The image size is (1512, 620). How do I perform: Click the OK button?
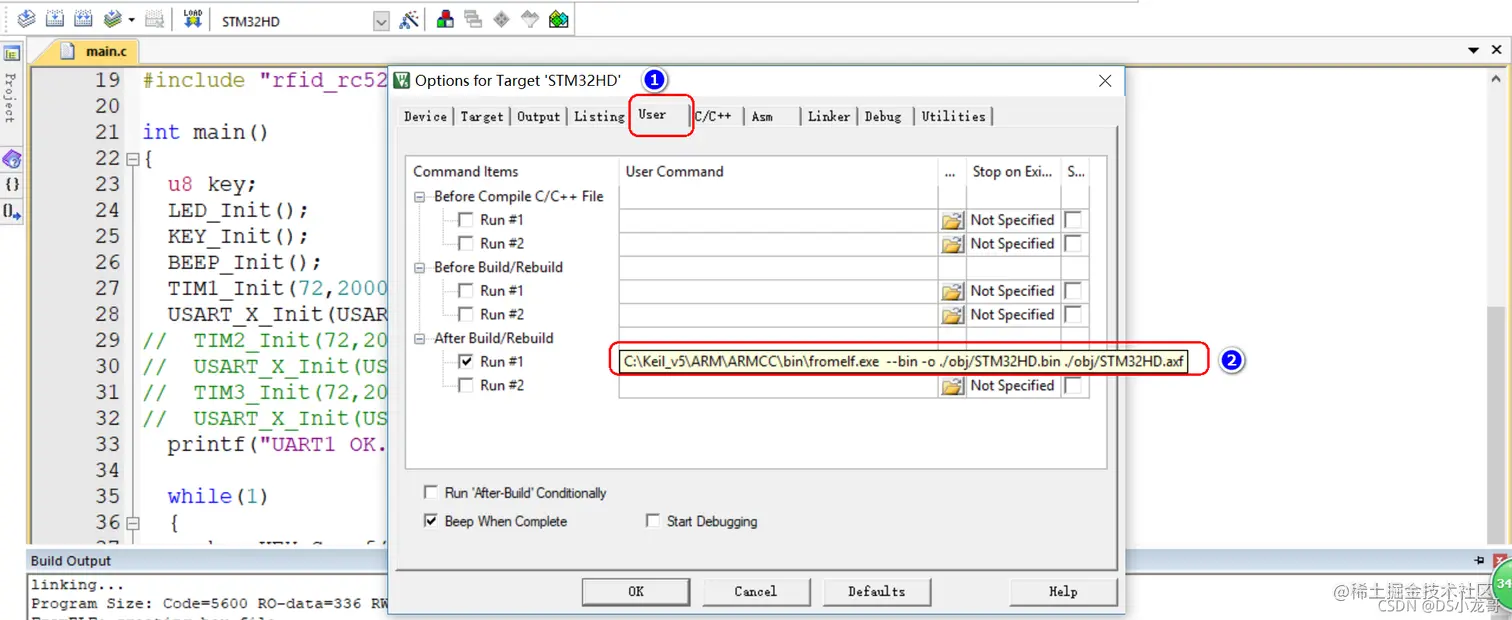pyautogui.click(x=636, y=592)
